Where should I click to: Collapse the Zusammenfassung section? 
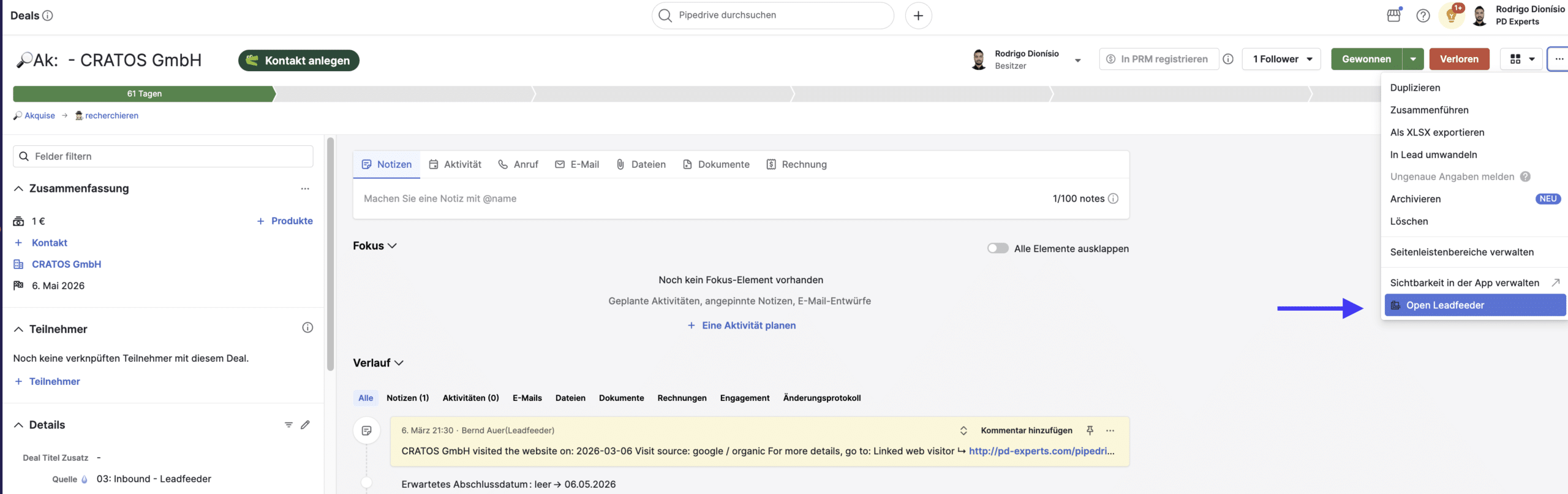tap(18, 189)
